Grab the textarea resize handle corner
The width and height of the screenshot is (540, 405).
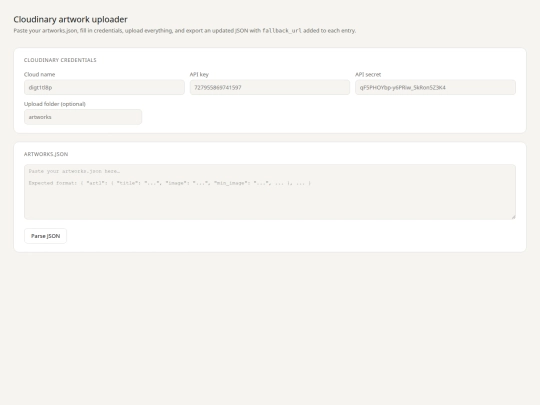click(x=513, y=217)
